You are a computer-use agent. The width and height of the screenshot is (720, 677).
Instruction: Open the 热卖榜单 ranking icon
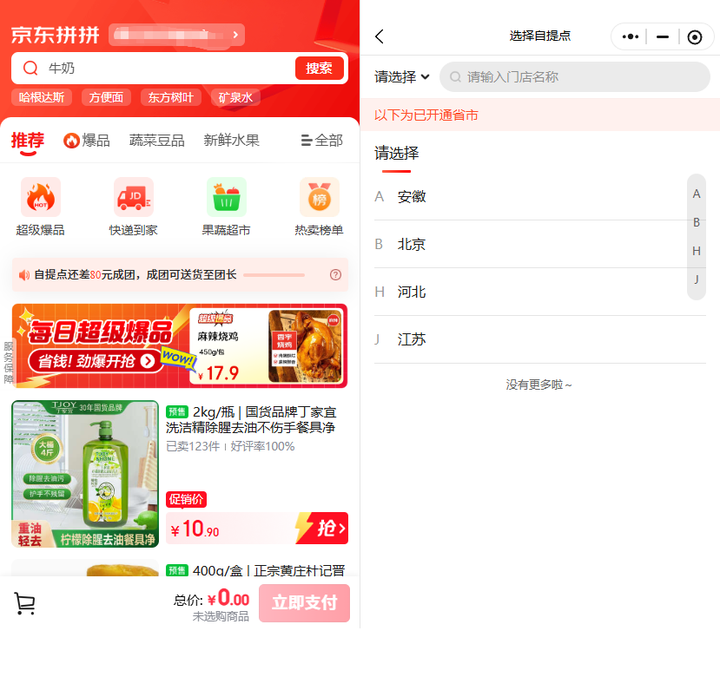tap(319, 198)
